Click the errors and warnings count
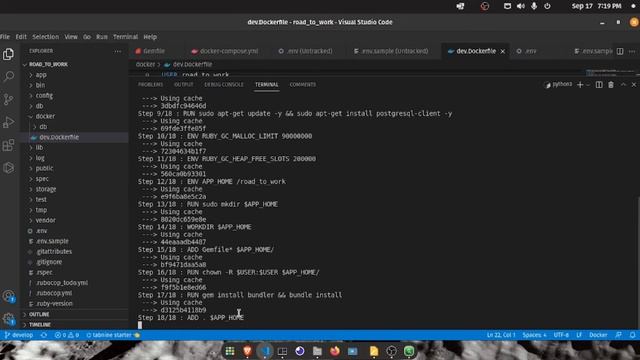This screenshot has width=640, height=360. pyautogui.click(x=67, y=335)
